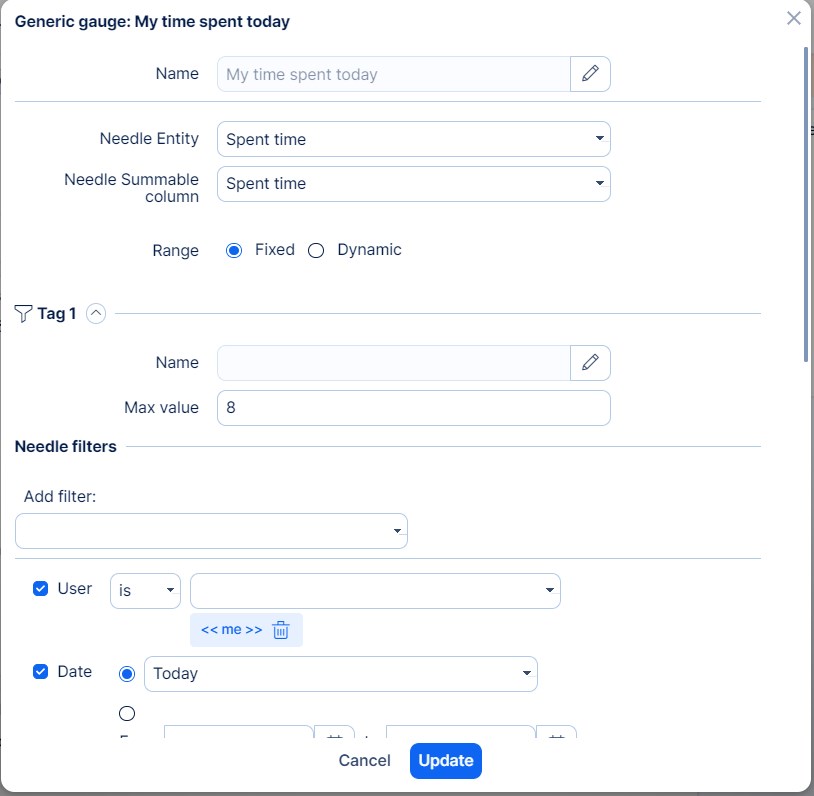Uncheck the User filter checkbox
Image resolution: width=814 pixels, height=796 pixels.
(x=41, y=589)
